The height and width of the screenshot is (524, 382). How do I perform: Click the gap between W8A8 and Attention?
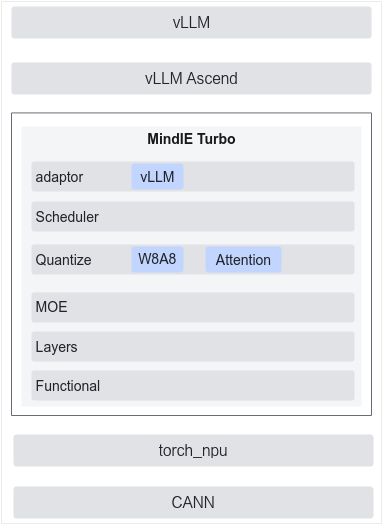click(x=194, y=260)
